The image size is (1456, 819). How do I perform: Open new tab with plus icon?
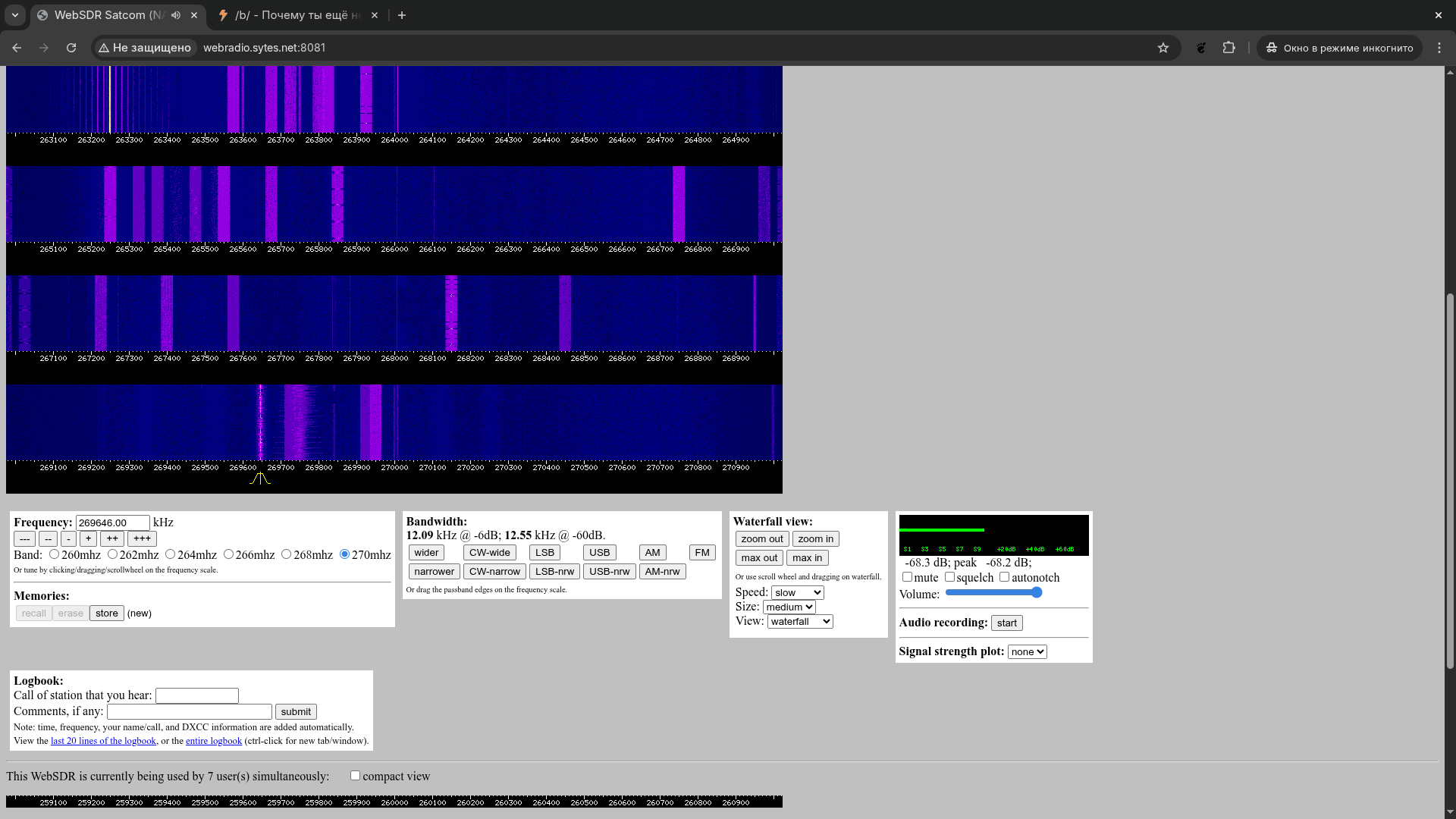click(402, 15)
